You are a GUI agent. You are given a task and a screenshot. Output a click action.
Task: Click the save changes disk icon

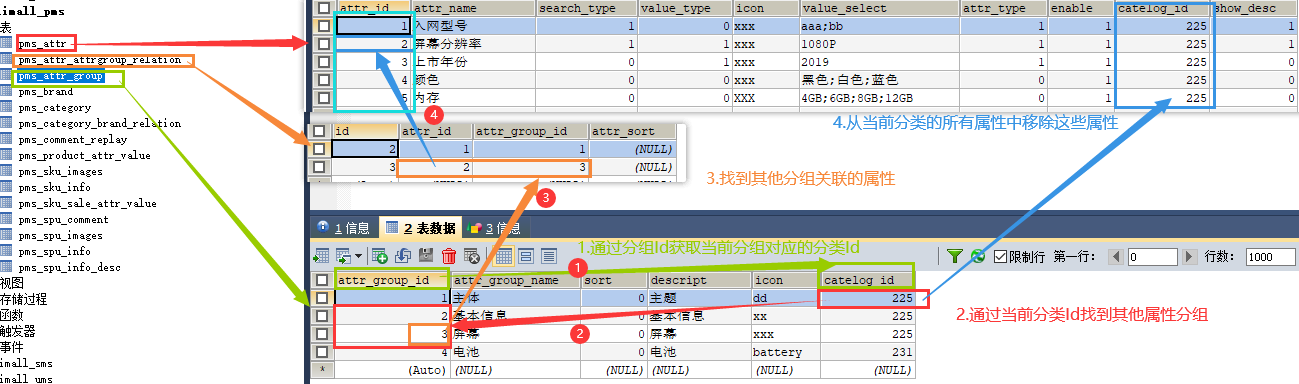click(x=426, y=255)
